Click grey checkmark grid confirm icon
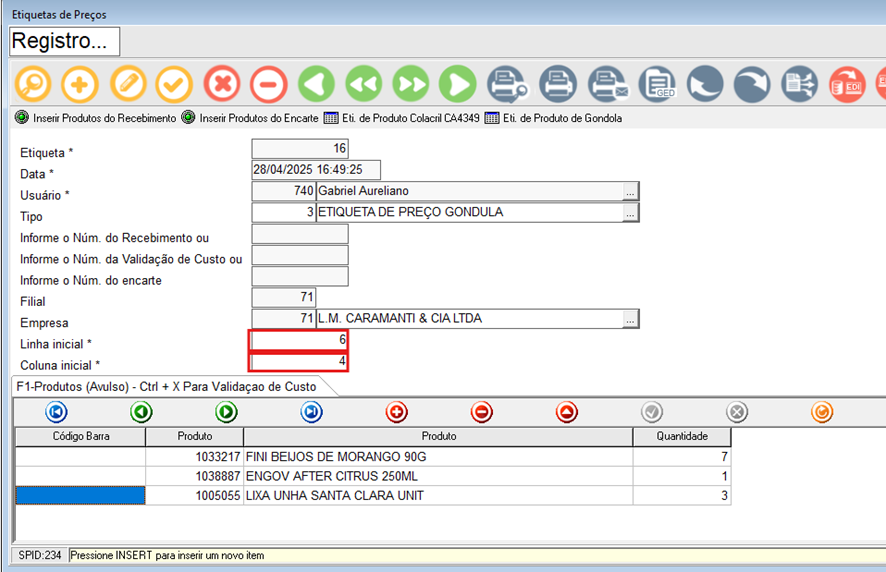Image resolution: width=886 pixels, height=572 pixels. (x=652, y=412)
